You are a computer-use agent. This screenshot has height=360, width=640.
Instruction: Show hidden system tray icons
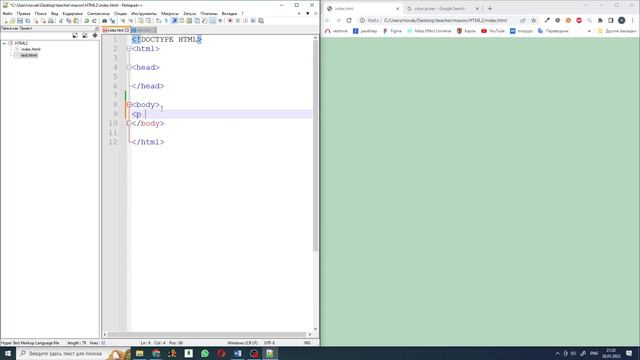click(x=557, y=353)
